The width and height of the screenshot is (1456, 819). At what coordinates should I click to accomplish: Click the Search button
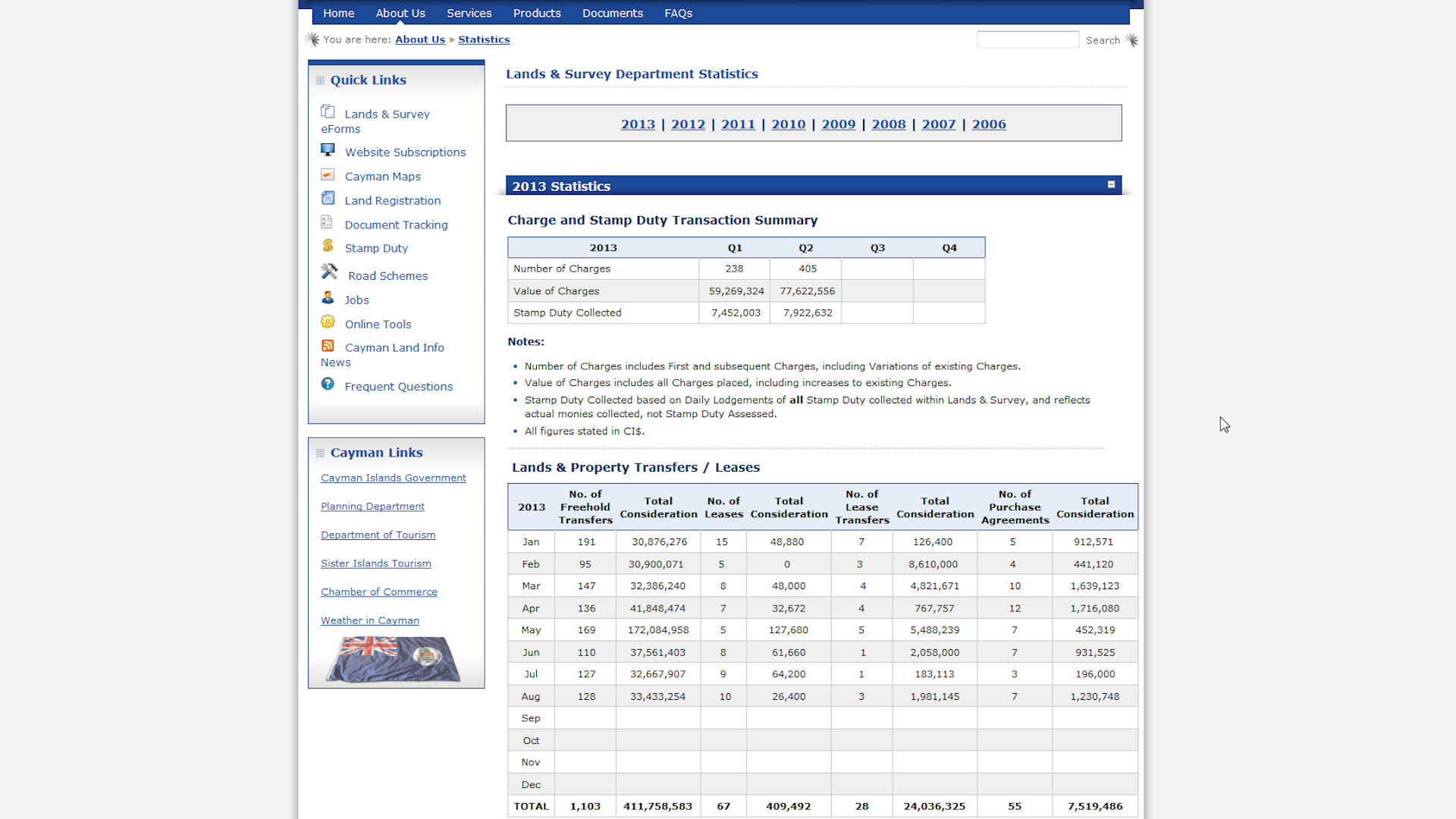coord(1103,40)
